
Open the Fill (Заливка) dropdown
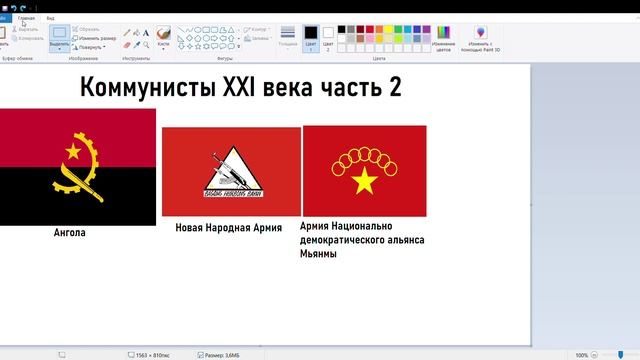pyautogui.click(x=258, y=38)
